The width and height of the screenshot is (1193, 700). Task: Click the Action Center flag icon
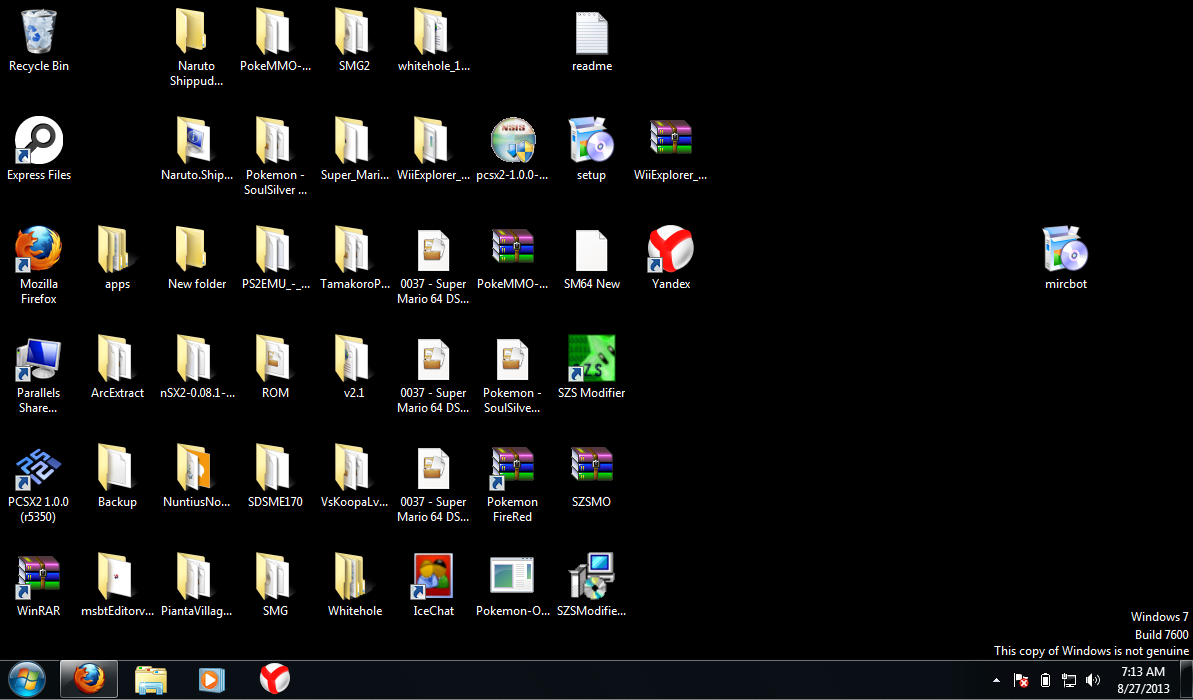tap(1021, 680)
